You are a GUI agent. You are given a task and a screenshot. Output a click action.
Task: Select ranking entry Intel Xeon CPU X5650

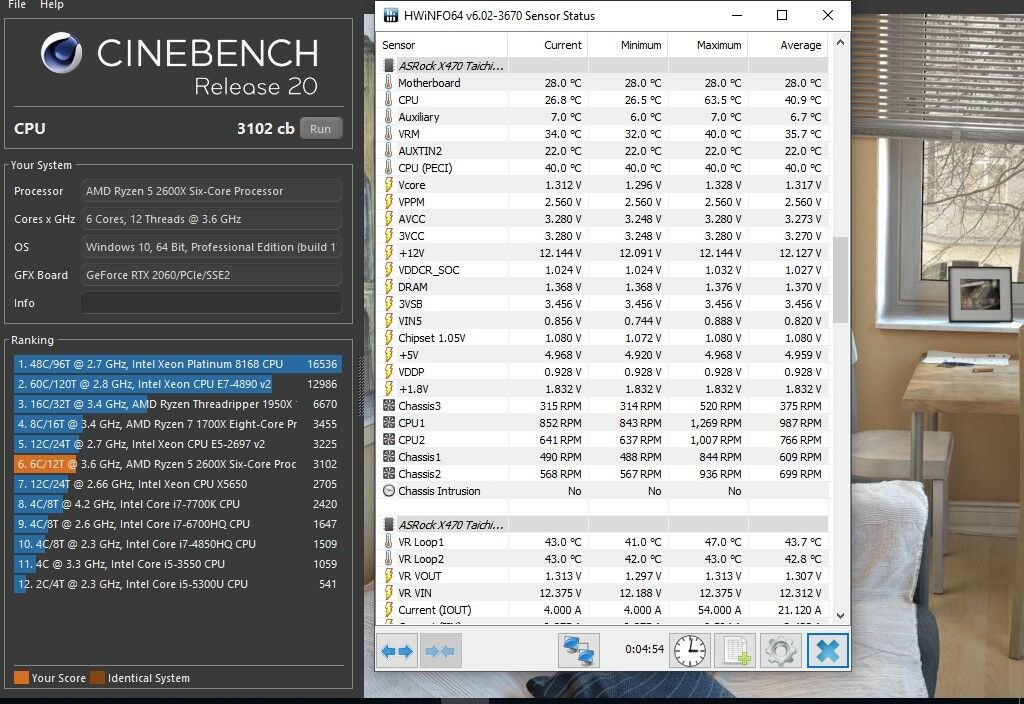tap(176, 484)
